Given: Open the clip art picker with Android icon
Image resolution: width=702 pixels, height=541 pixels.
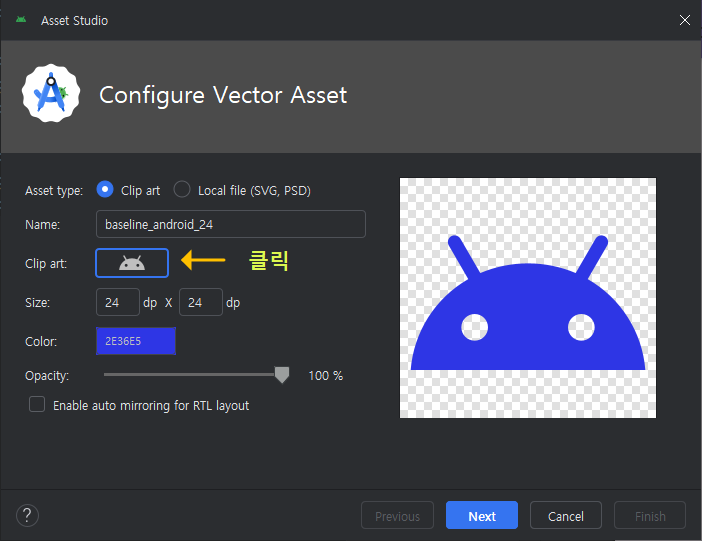Looking at the screenshot, I should 132,263.
